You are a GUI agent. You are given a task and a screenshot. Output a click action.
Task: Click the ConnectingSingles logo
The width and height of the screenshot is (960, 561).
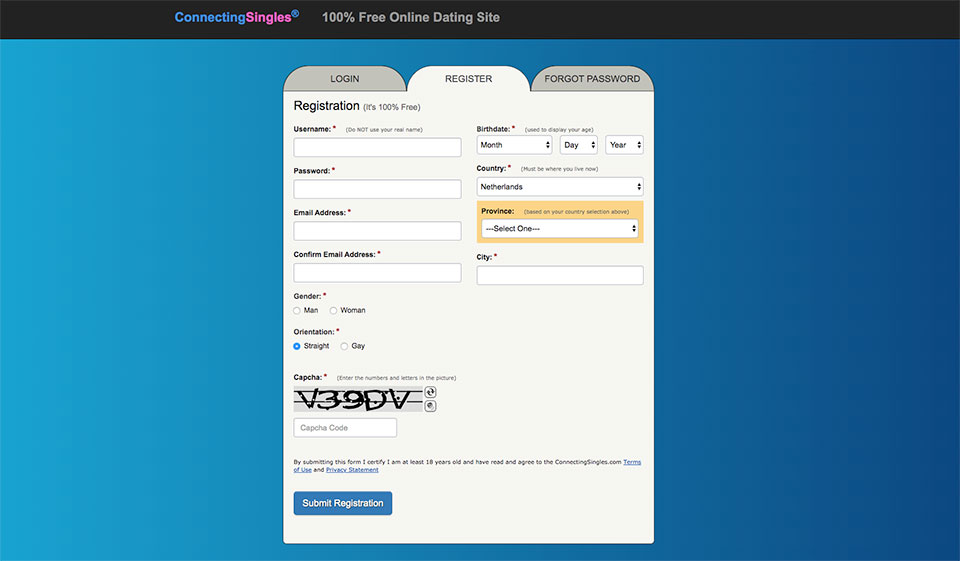pos(236,17)
